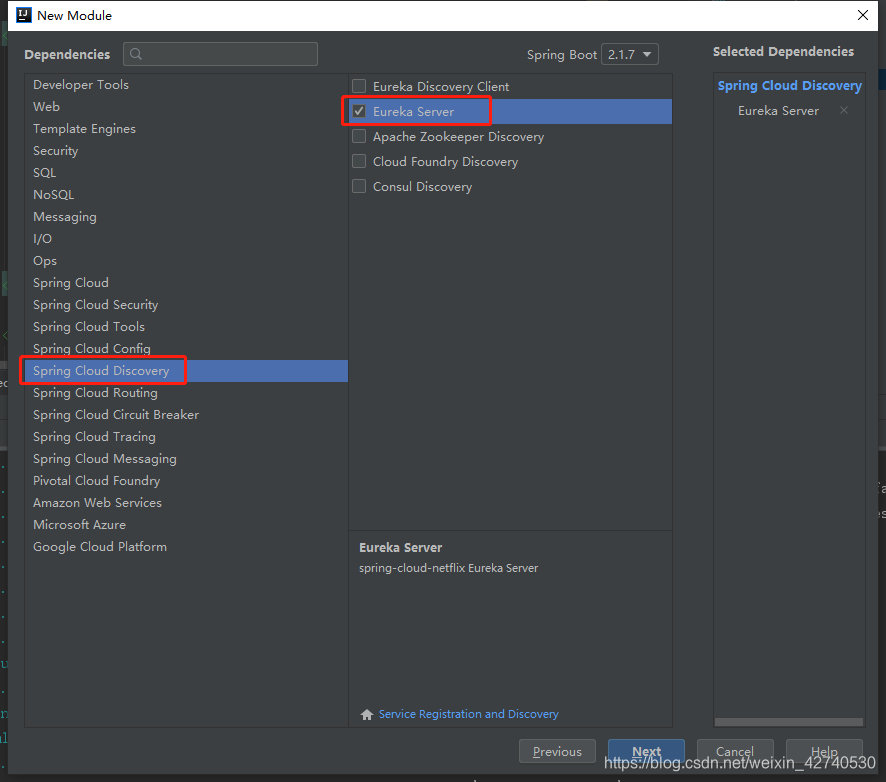Open Spring Cloud Routing category
Image resolution: width=886 pixels, height=782 pixels.
pos(186,393)
